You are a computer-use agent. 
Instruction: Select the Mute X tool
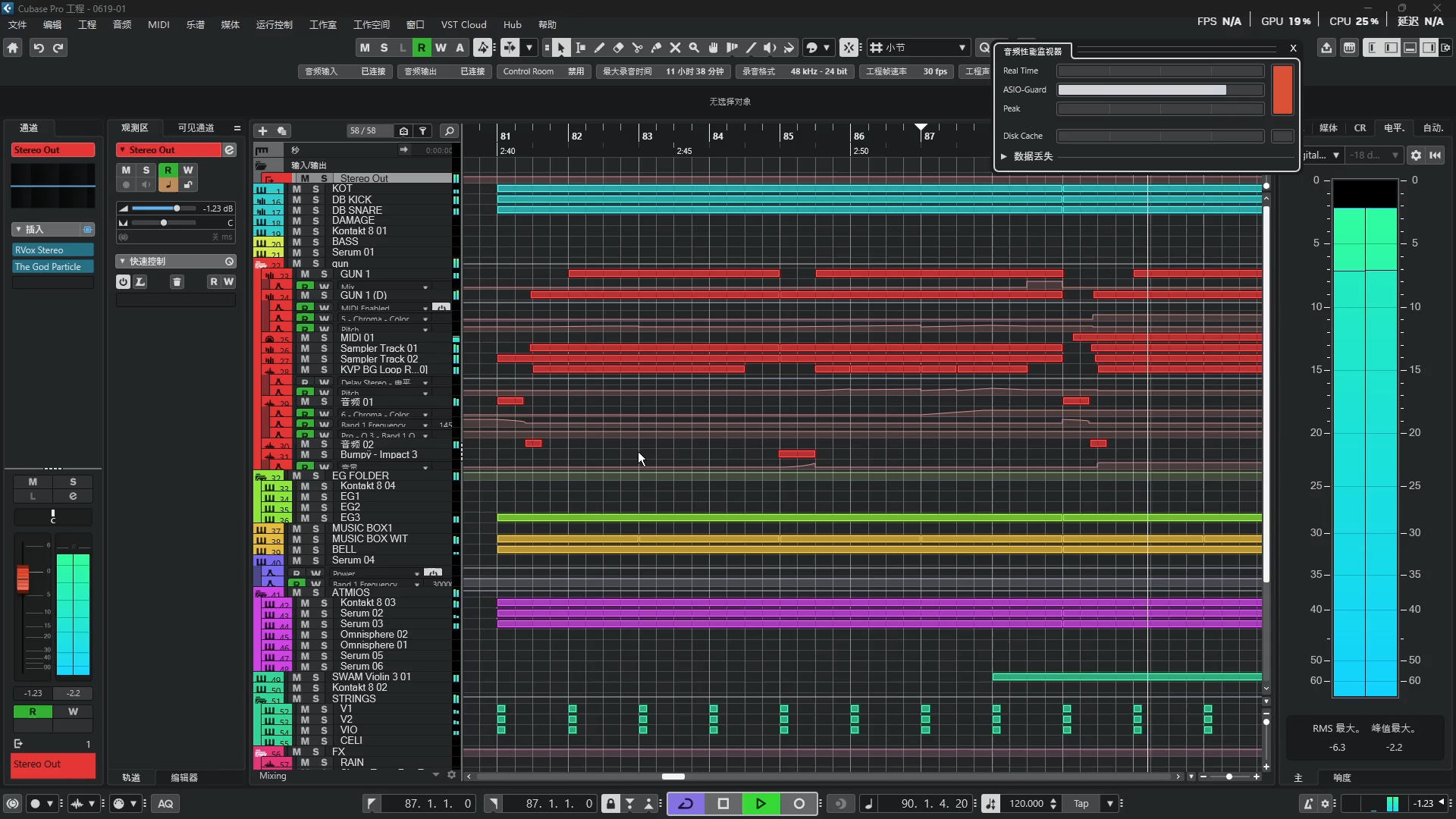coord(675,48)
